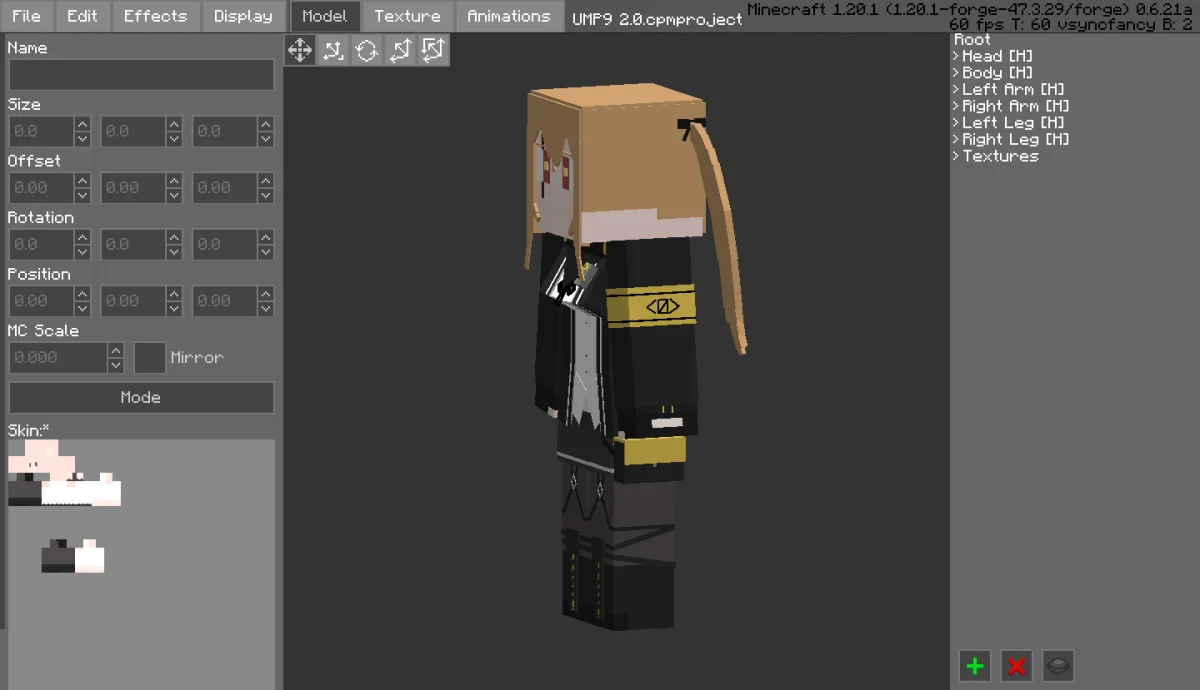Increase the first Offset value
Viewport: 1200px width, 690px height.
point(83,181)
